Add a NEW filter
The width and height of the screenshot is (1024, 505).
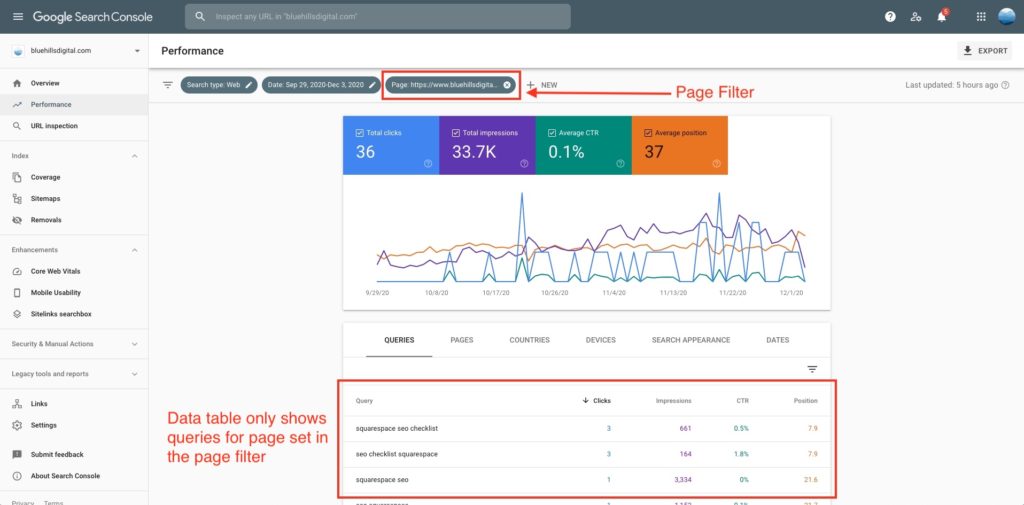(x=542, y=85)
